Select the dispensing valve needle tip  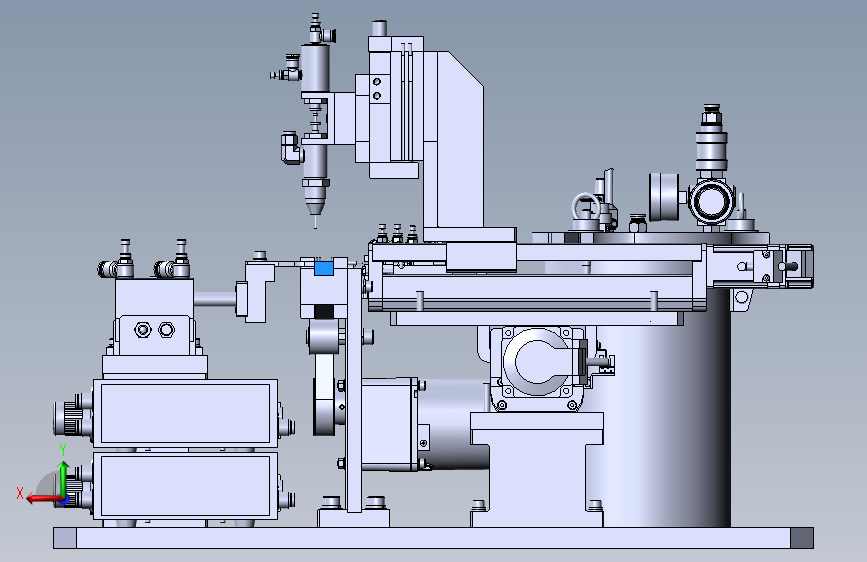(x=315, y=220)
